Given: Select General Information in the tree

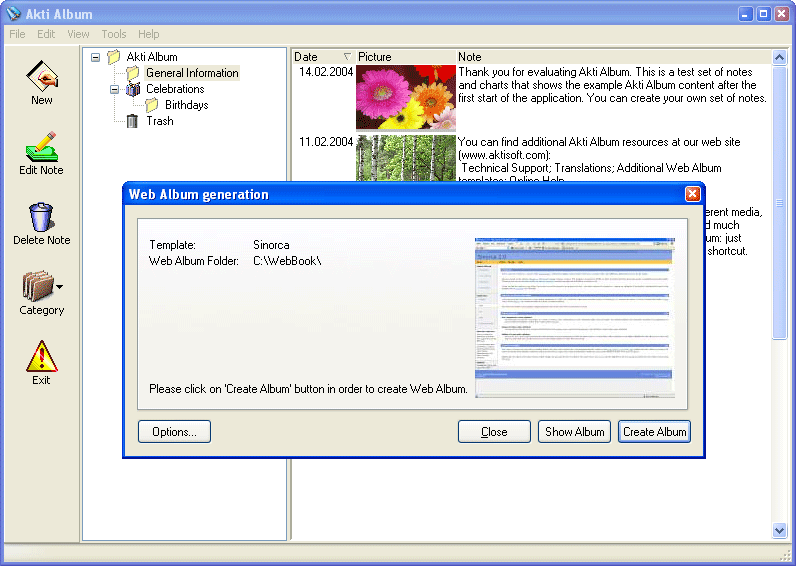Looking at the screenshot, I should coord(192,73).
